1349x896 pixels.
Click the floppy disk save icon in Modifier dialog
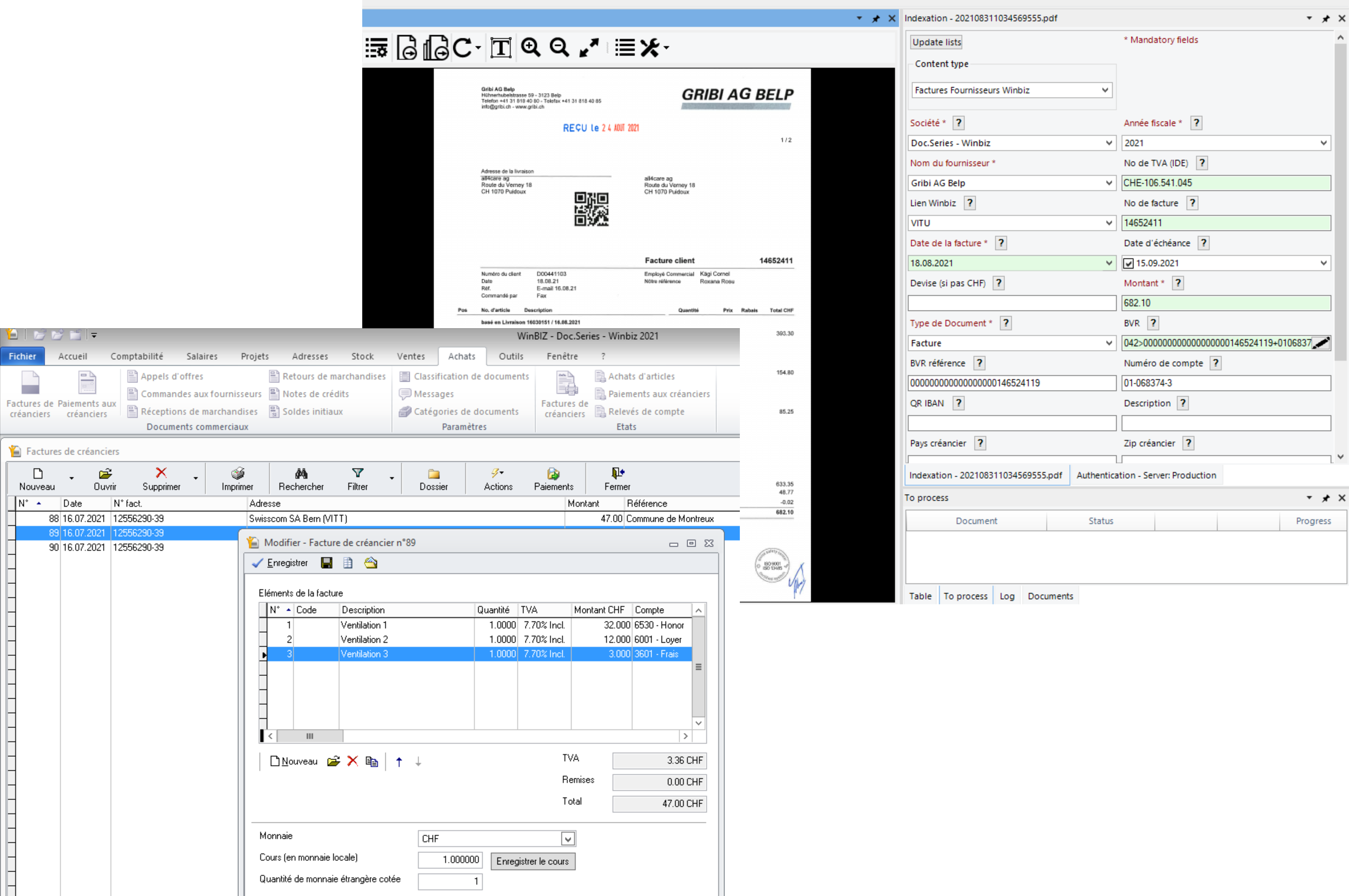[x=327, y=563]
